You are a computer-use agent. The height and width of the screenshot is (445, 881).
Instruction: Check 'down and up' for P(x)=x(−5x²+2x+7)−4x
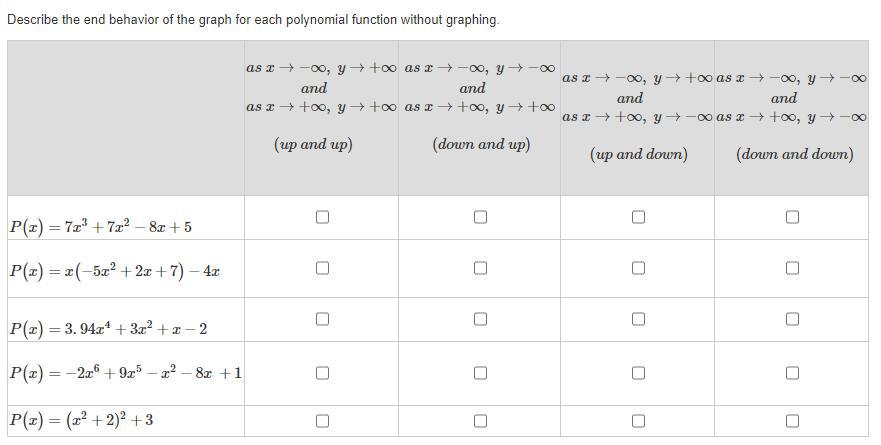pos(480,268)
